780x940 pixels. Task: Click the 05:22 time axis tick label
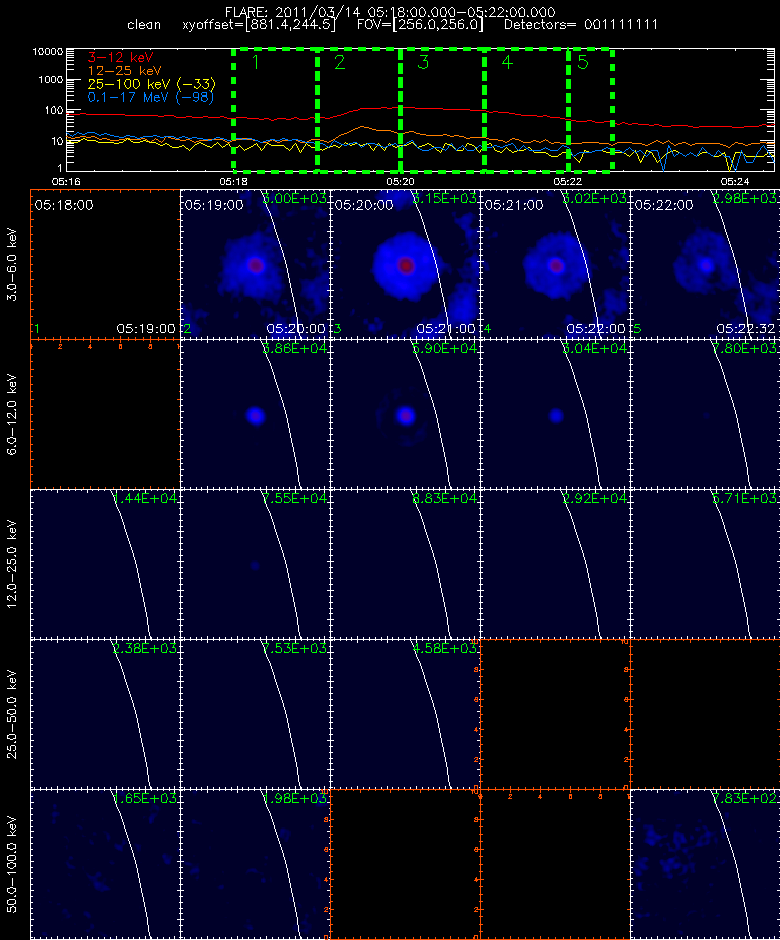567,181
